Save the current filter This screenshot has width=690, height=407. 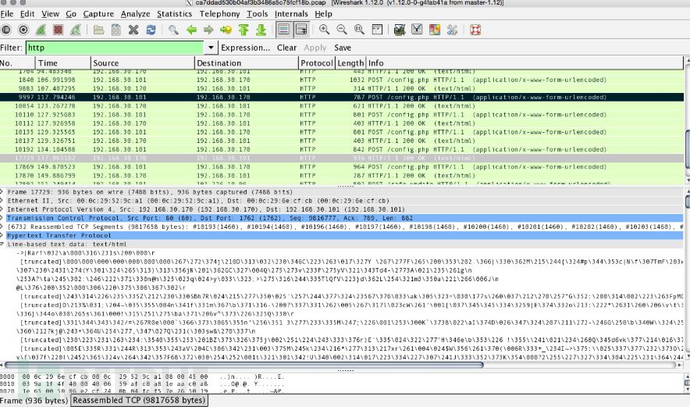click(342, 48)
